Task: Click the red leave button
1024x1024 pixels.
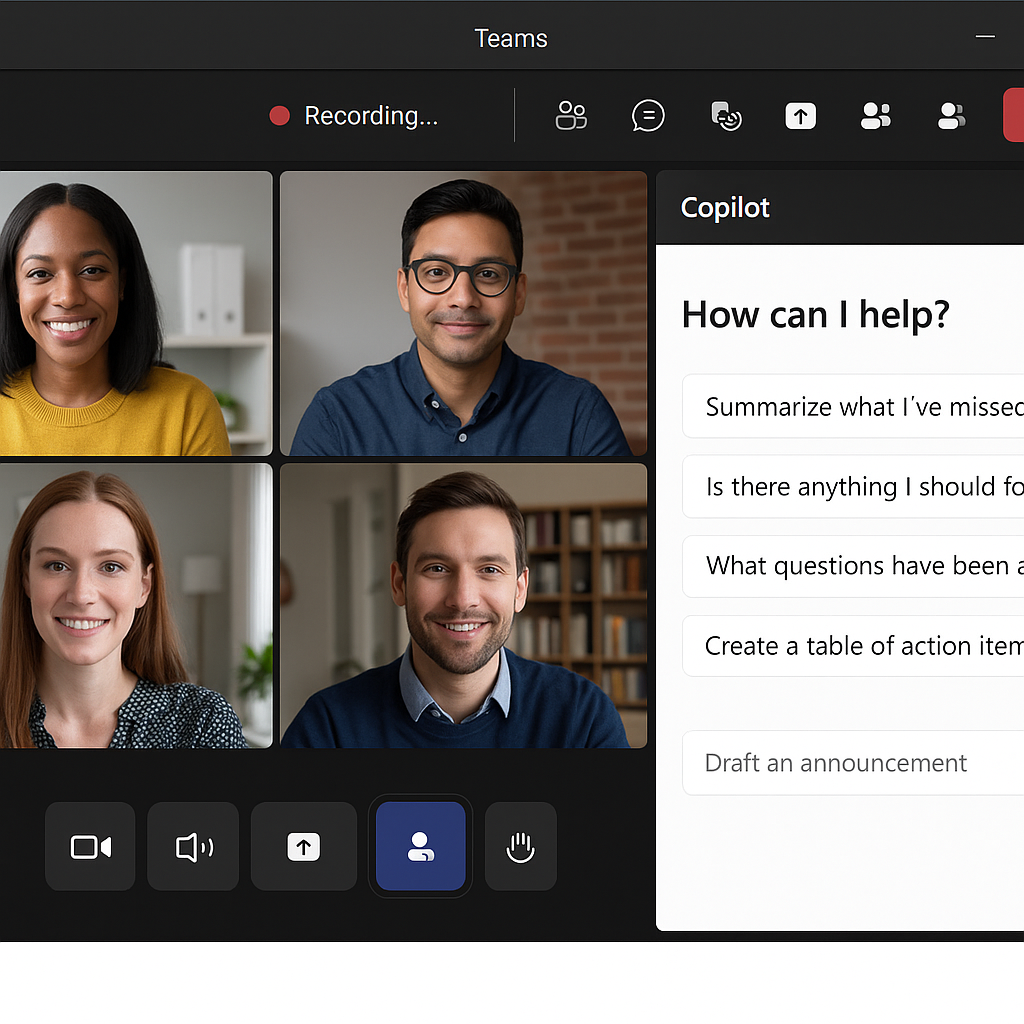Action: pyautogui.click(x=1014, y=115)
